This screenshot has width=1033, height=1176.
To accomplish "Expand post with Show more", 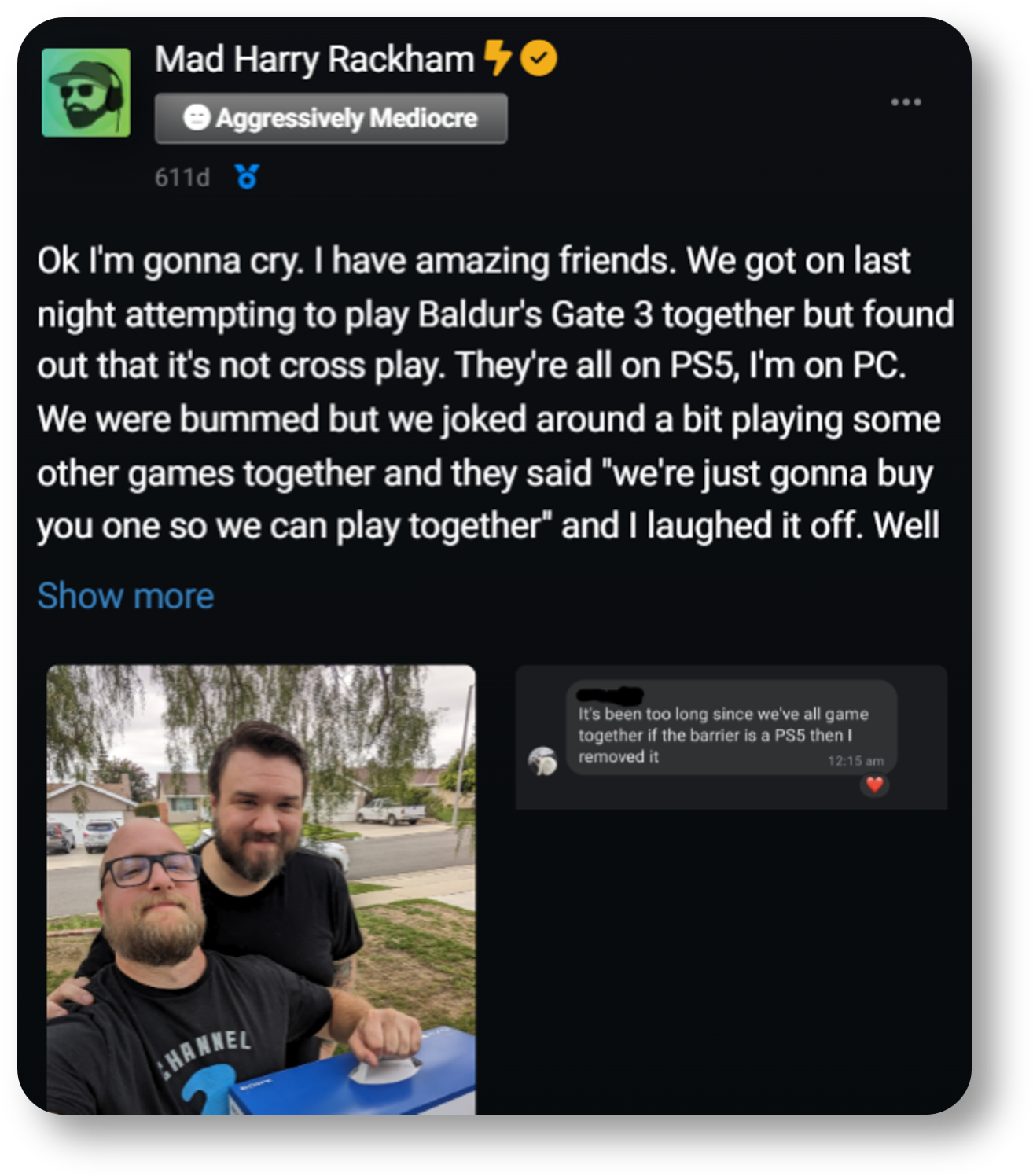I will coord(126,596).
